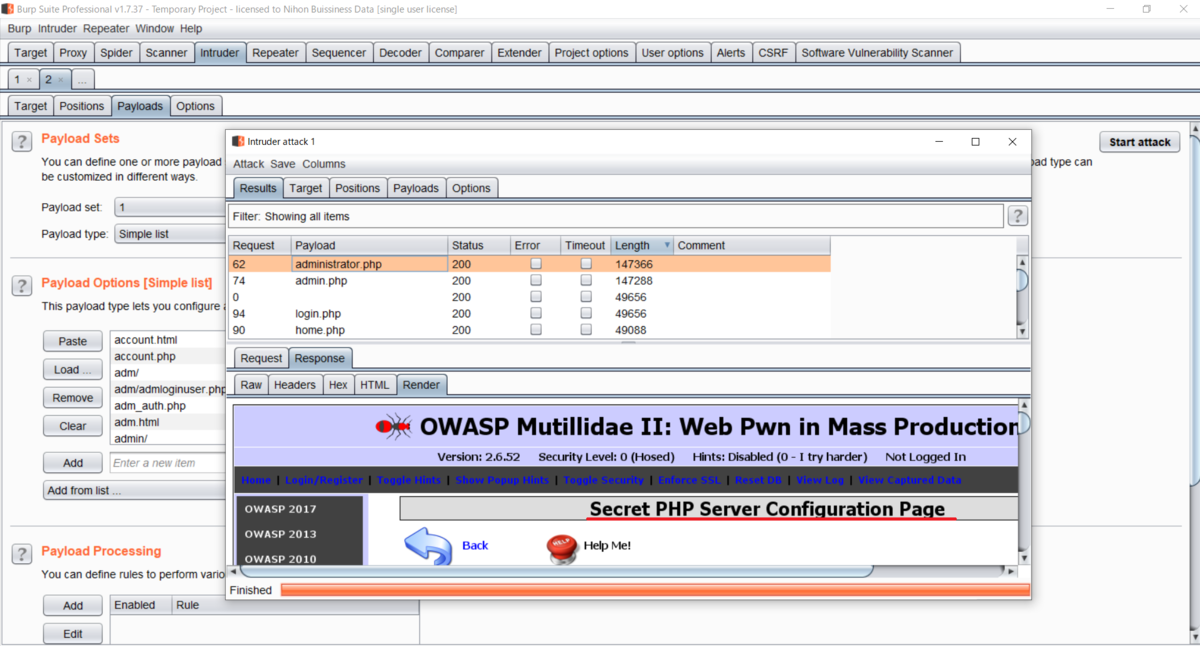Open the Payload type Simple list dropdown
The width and height of the screenshot is (1200, 646).
click(170, 234)
